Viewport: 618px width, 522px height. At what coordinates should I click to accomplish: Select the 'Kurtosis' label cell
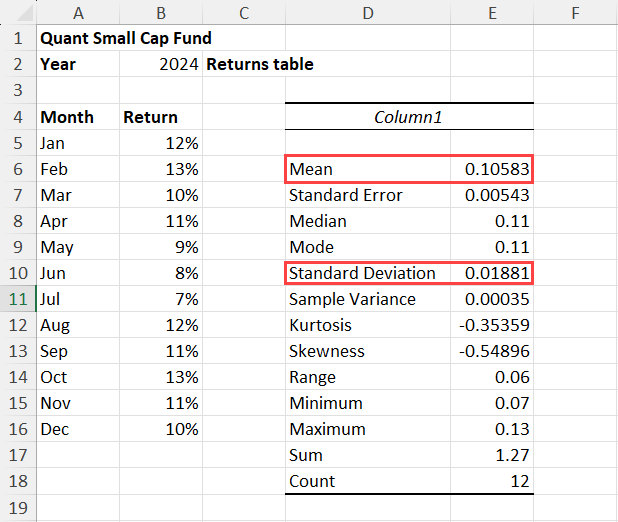368,325
